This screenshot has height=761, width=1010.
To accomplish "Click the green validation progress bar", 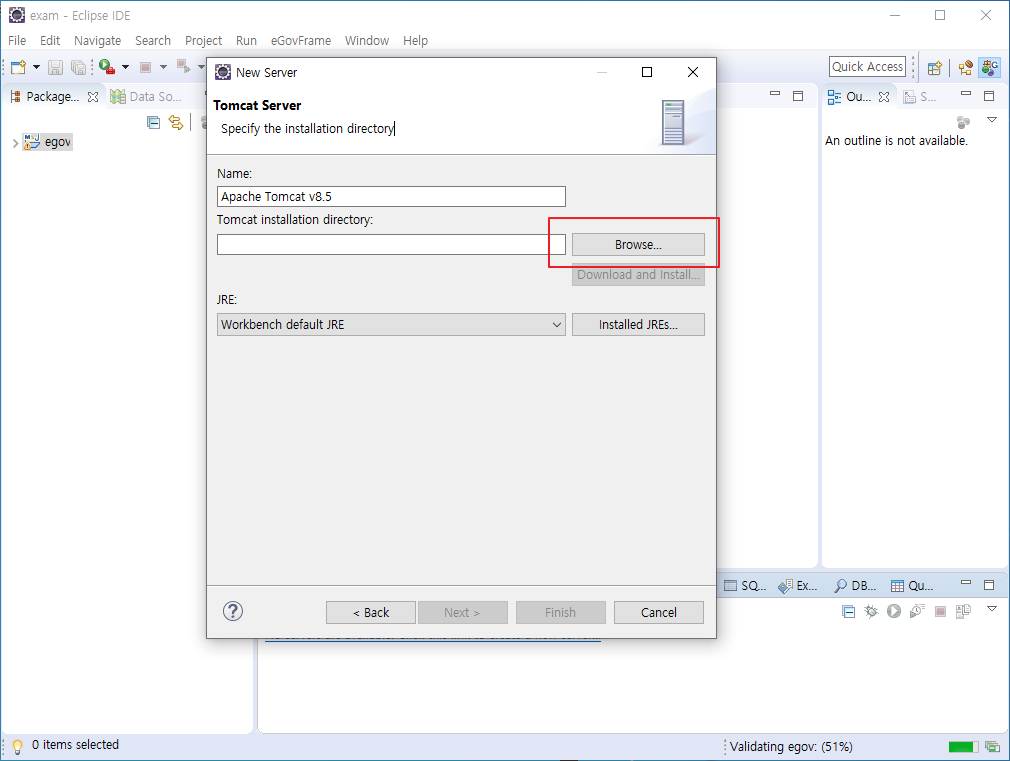I will 963,747.
